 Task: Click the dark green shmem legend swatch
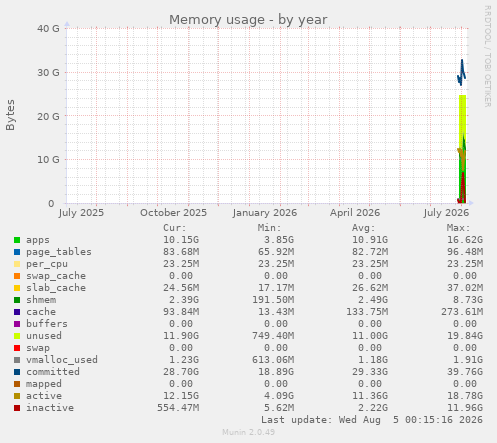(17, 300)
